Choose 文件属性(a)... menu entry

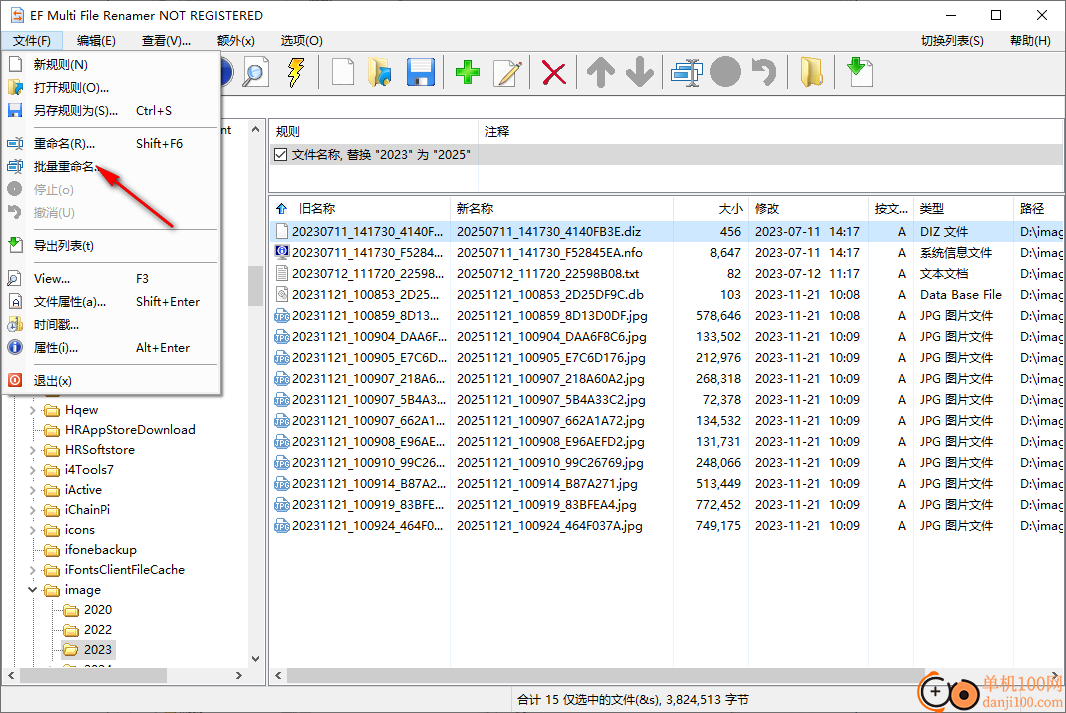point(110,302)
